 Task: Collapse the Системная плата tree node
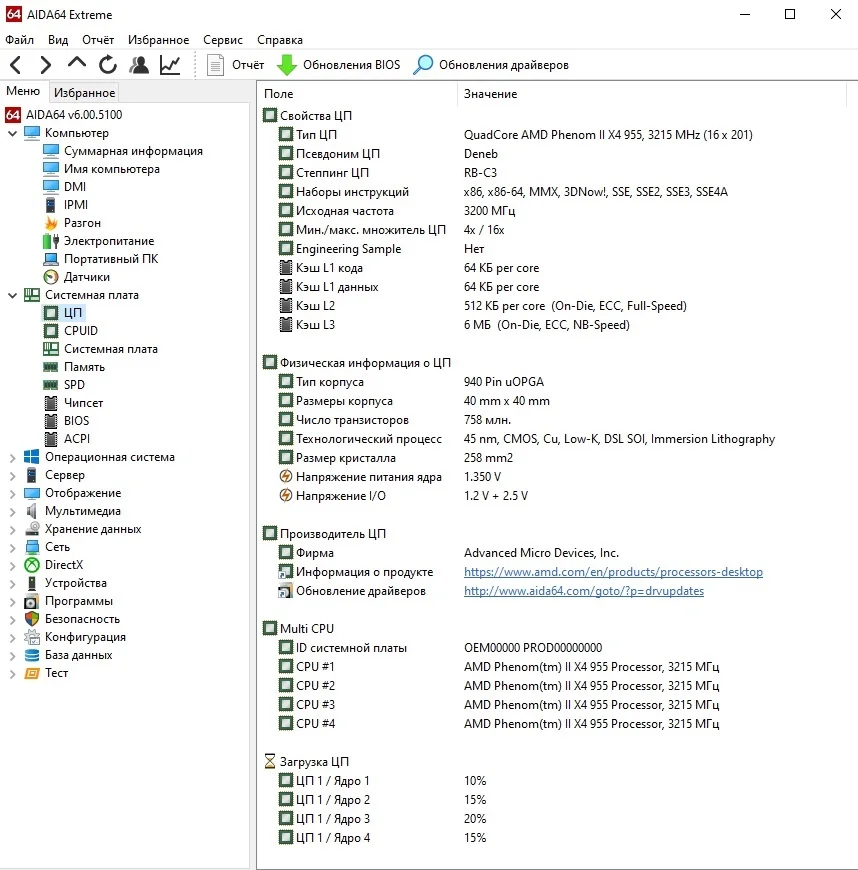tap(13, 295)
